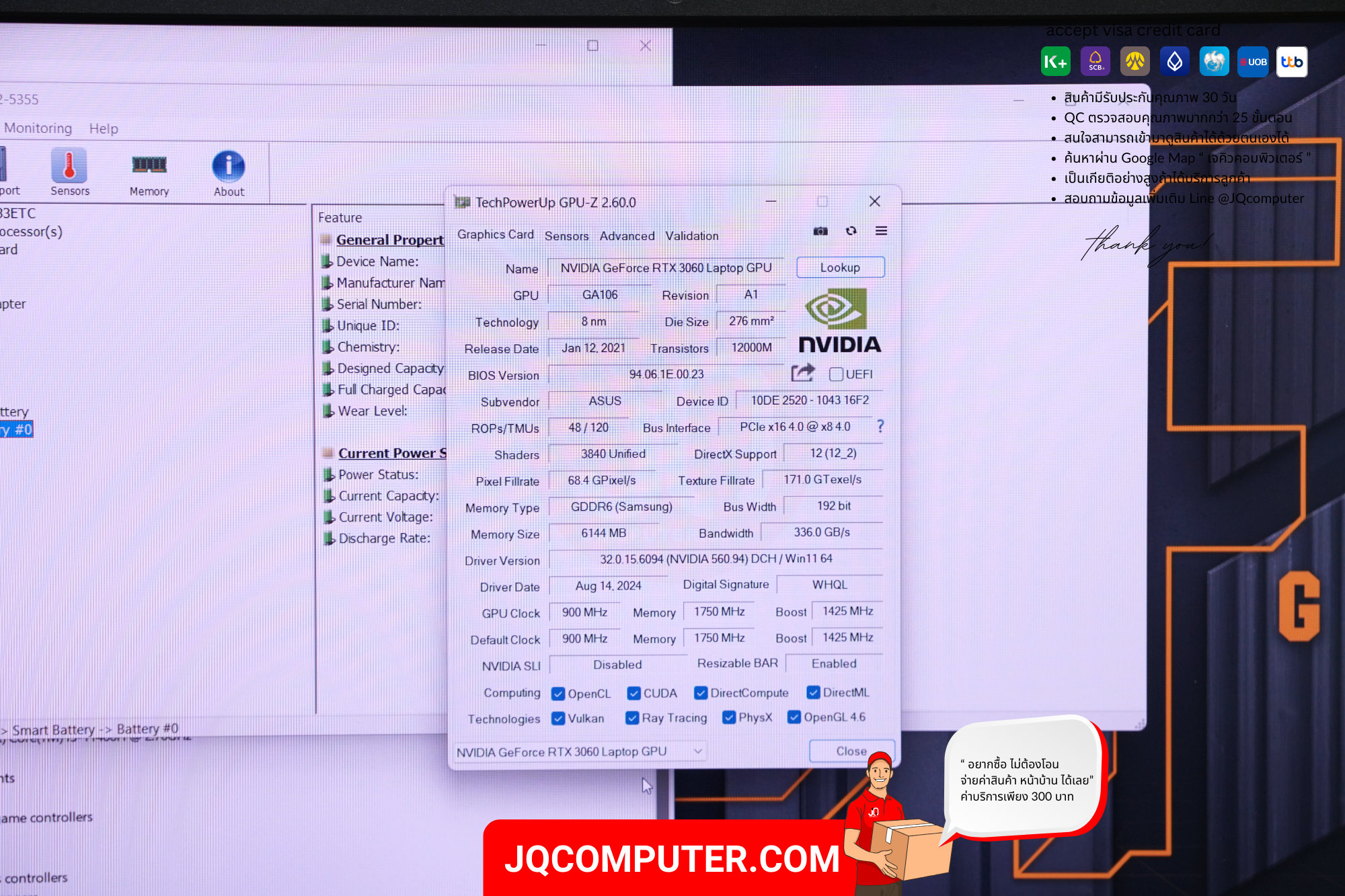This screenshot has width=1345, height=896.
Task: Toggle the PhysX checkbox
Action: point(729,717)
